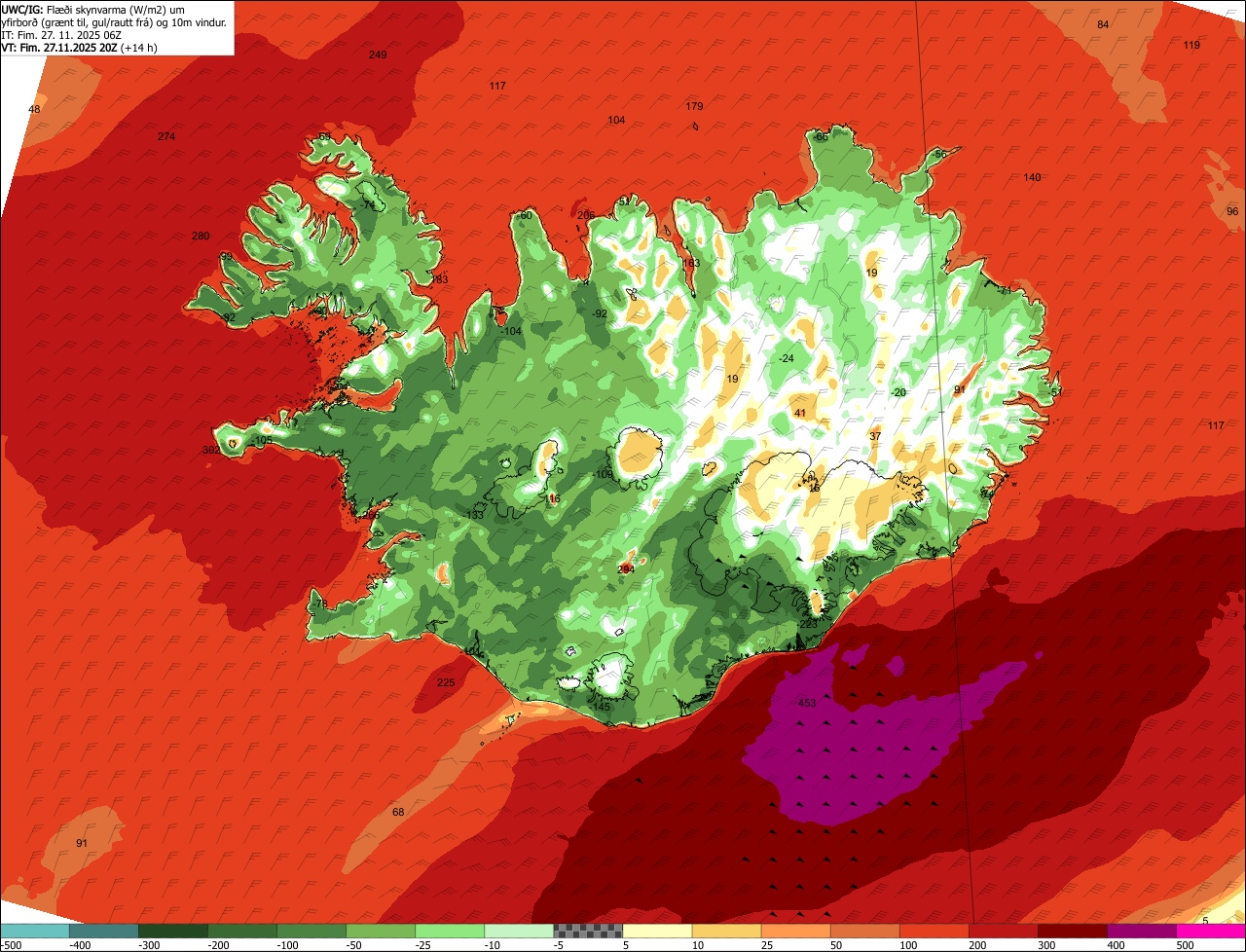Click the 48 value on the map
Screen dimensions: 1246x952
pos(35,109)
